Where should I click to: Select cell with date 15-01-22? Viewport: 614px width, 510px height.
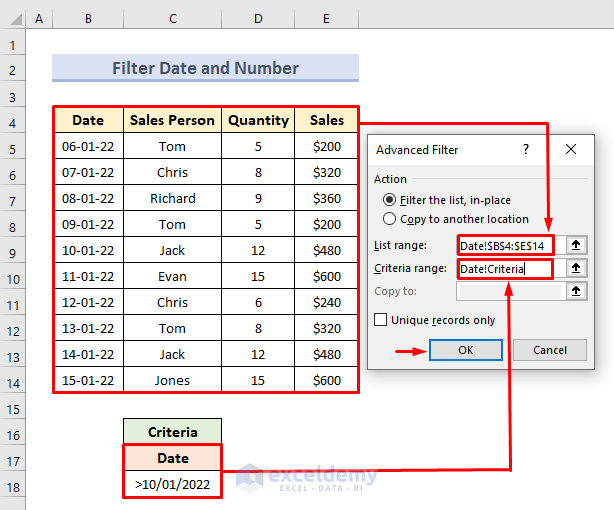(88, 380)
